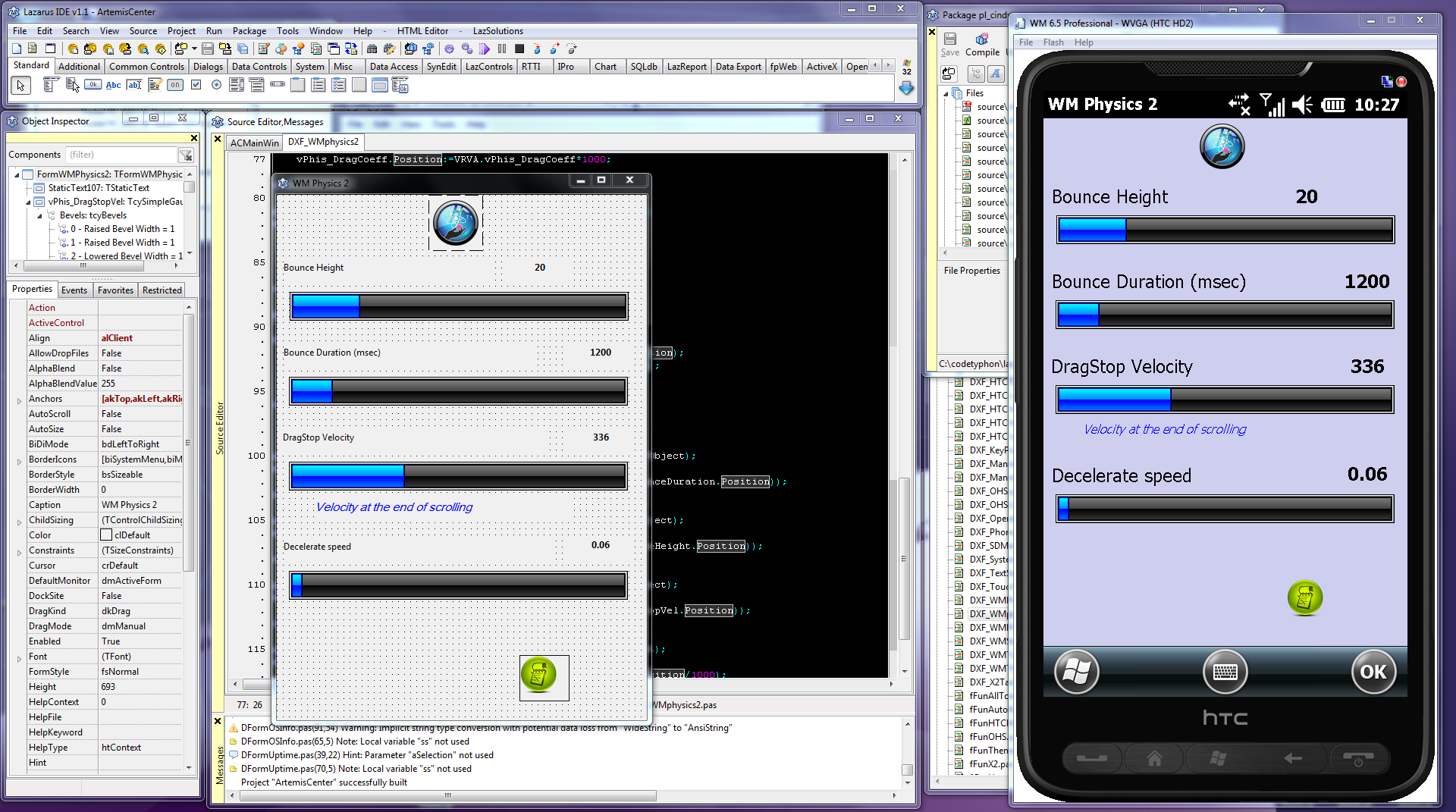Click the Object Inspector filter clear icon
Screen dimensions: 1456x812
(185, 155)
